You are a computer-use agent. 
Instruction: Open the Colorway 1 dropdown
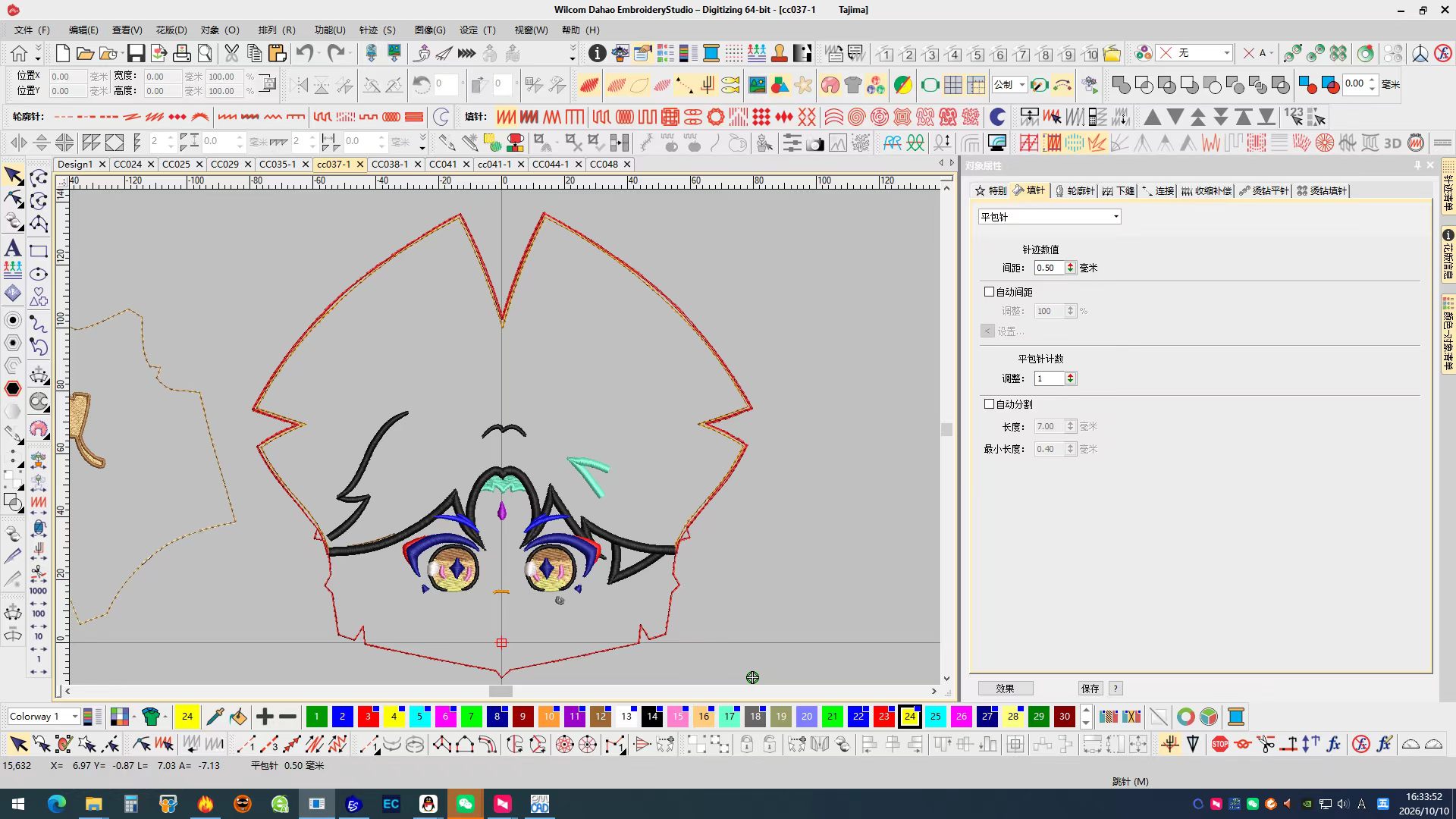pos(44,717)
